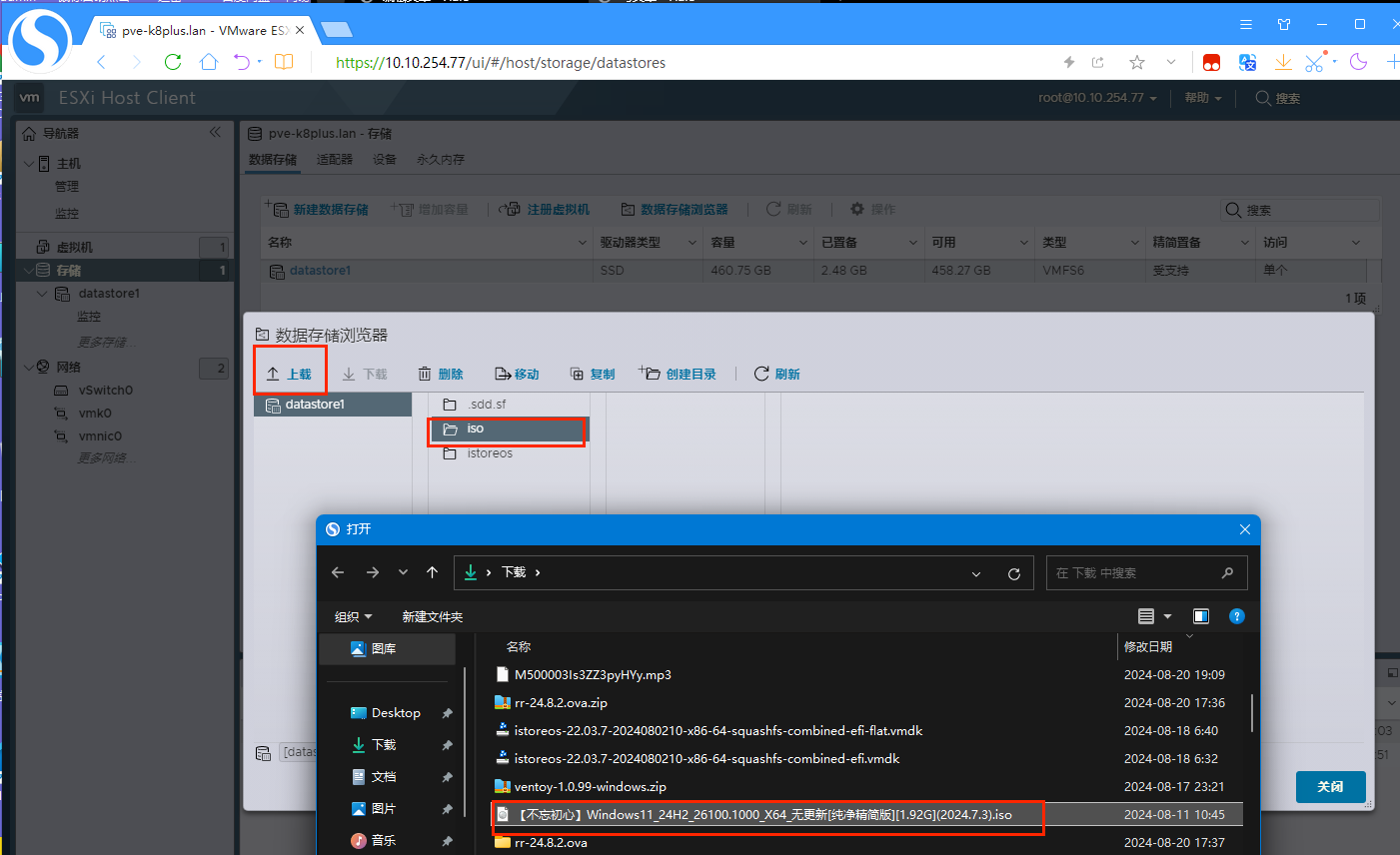This screenshot has height=855, width=1400.
Task: Switch to the Adapters tab
Action: [x=335, y=160]
